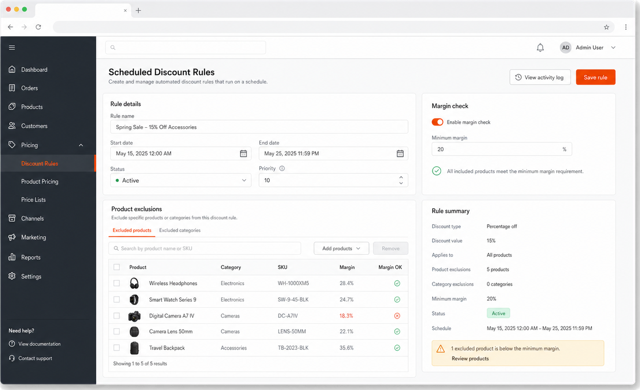The width and height of the screenshot is (640, 390).
Task: Click the Travel Backpack product thumbnail
Action: (x=134, y=348)
